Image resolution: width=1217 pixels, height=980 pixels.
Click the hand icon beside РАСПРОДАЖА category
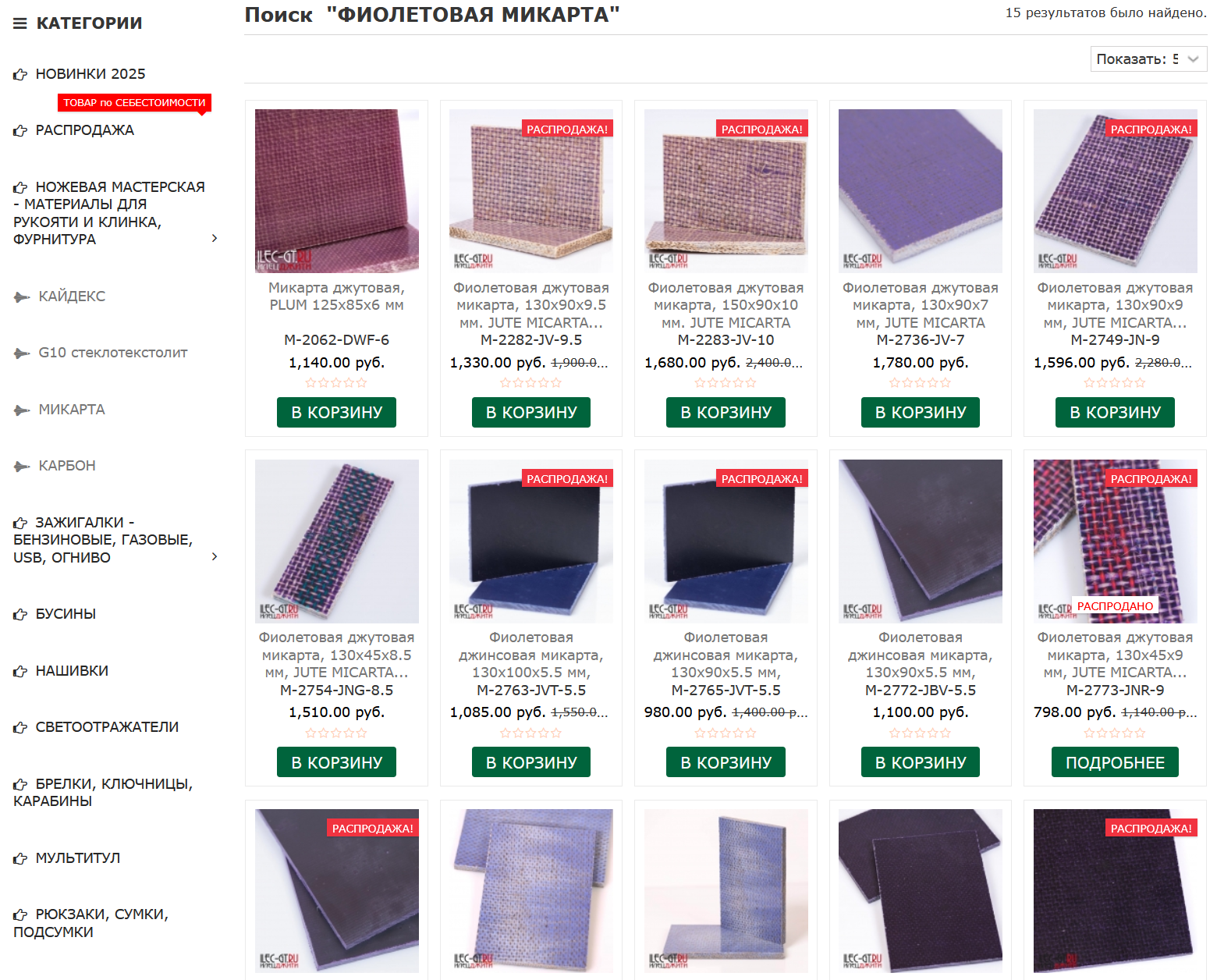click(20, 131)
